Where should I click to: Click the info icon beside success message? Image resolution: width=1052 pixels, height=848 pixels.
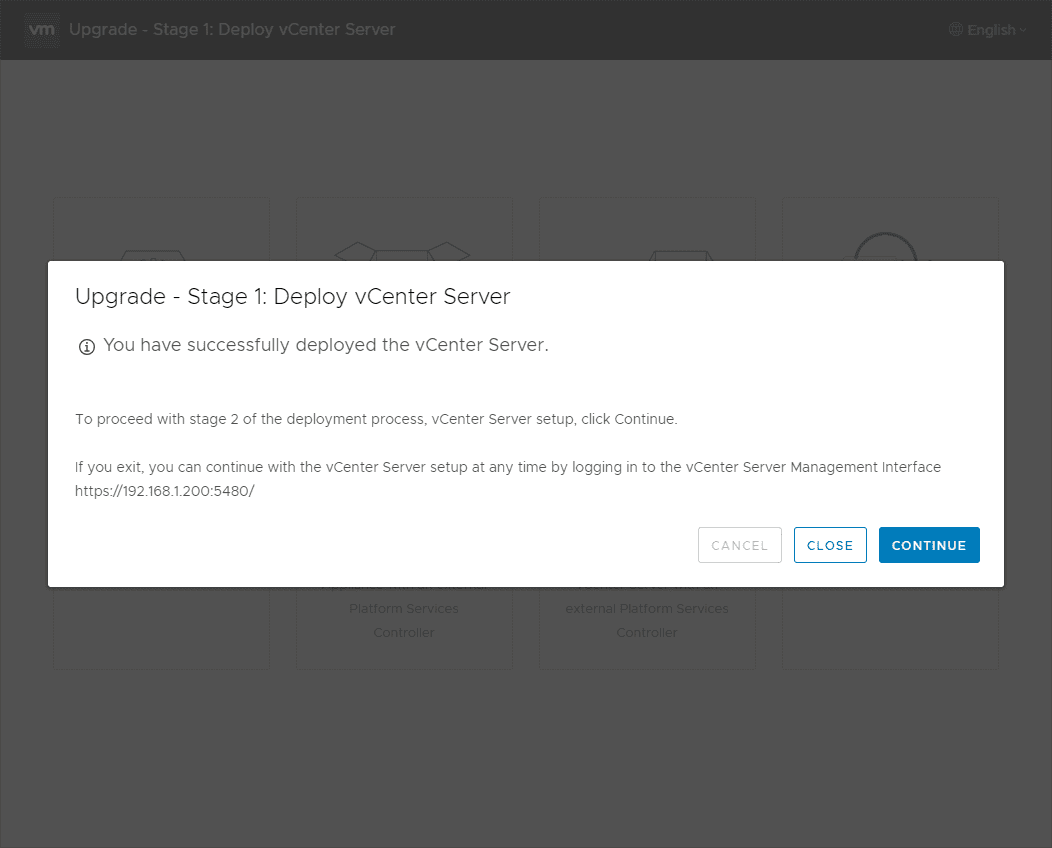pos(87,347)
